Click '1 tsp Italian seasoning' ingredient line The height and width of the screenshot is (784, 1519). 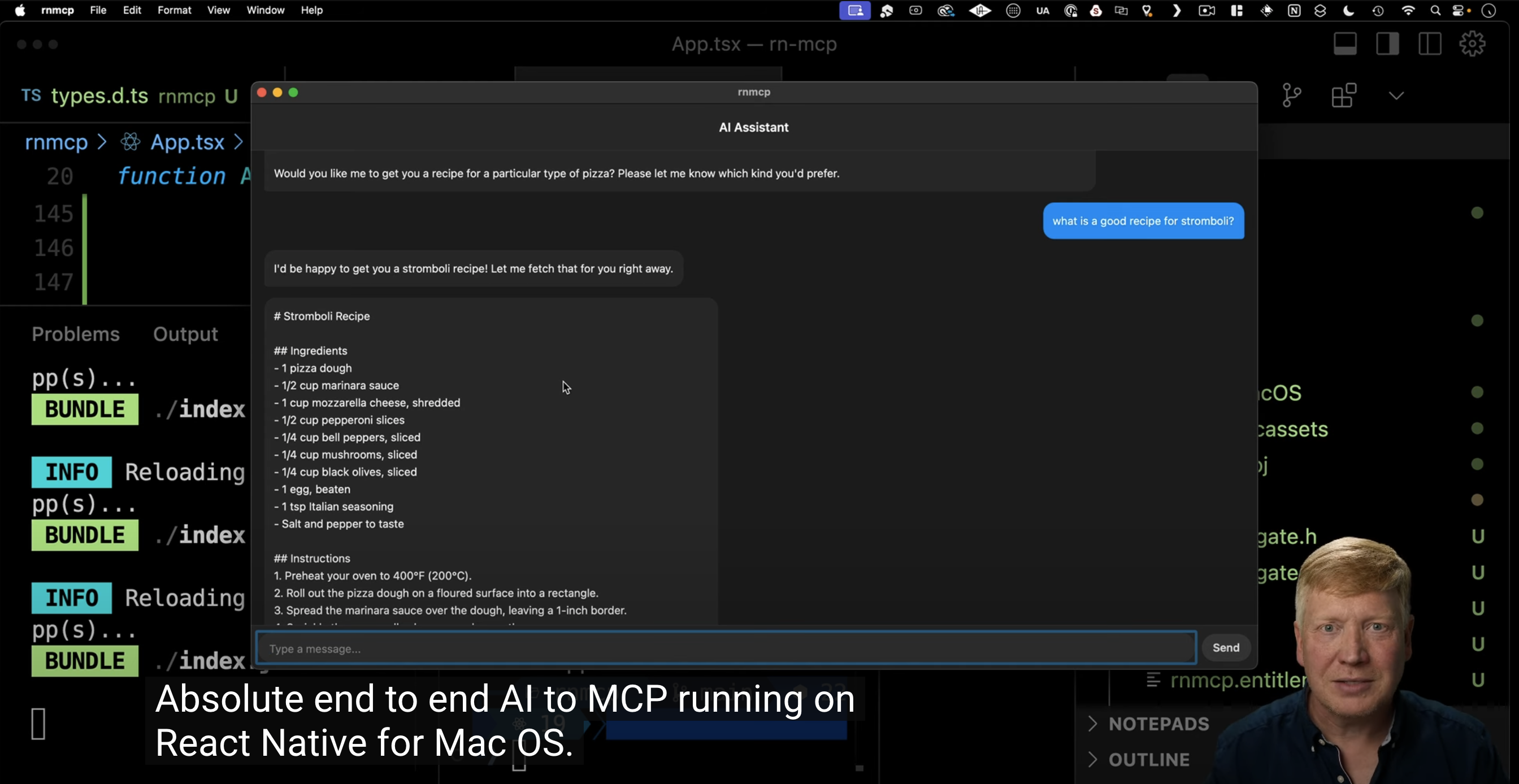tap(333, 506)
